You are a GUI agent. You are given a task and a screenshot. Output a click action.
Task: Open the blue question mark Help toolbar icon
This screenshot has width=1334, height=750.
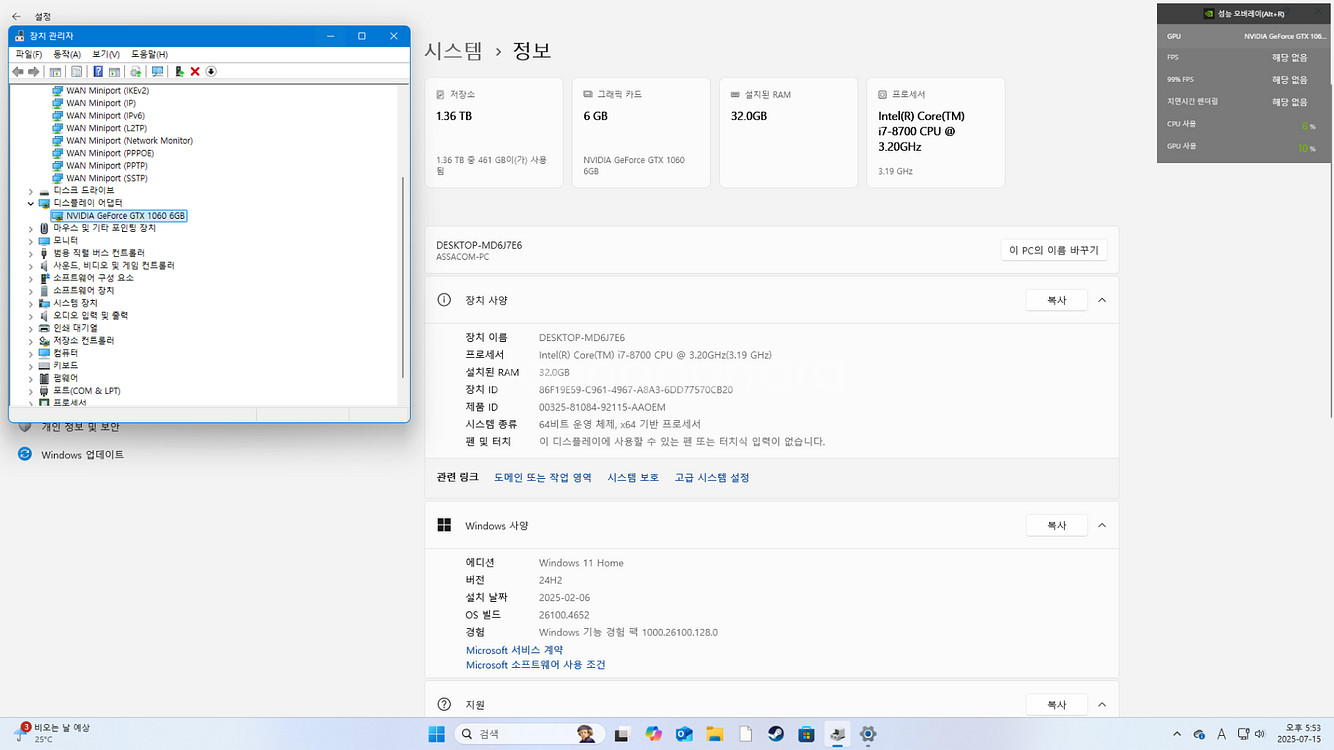98,72
